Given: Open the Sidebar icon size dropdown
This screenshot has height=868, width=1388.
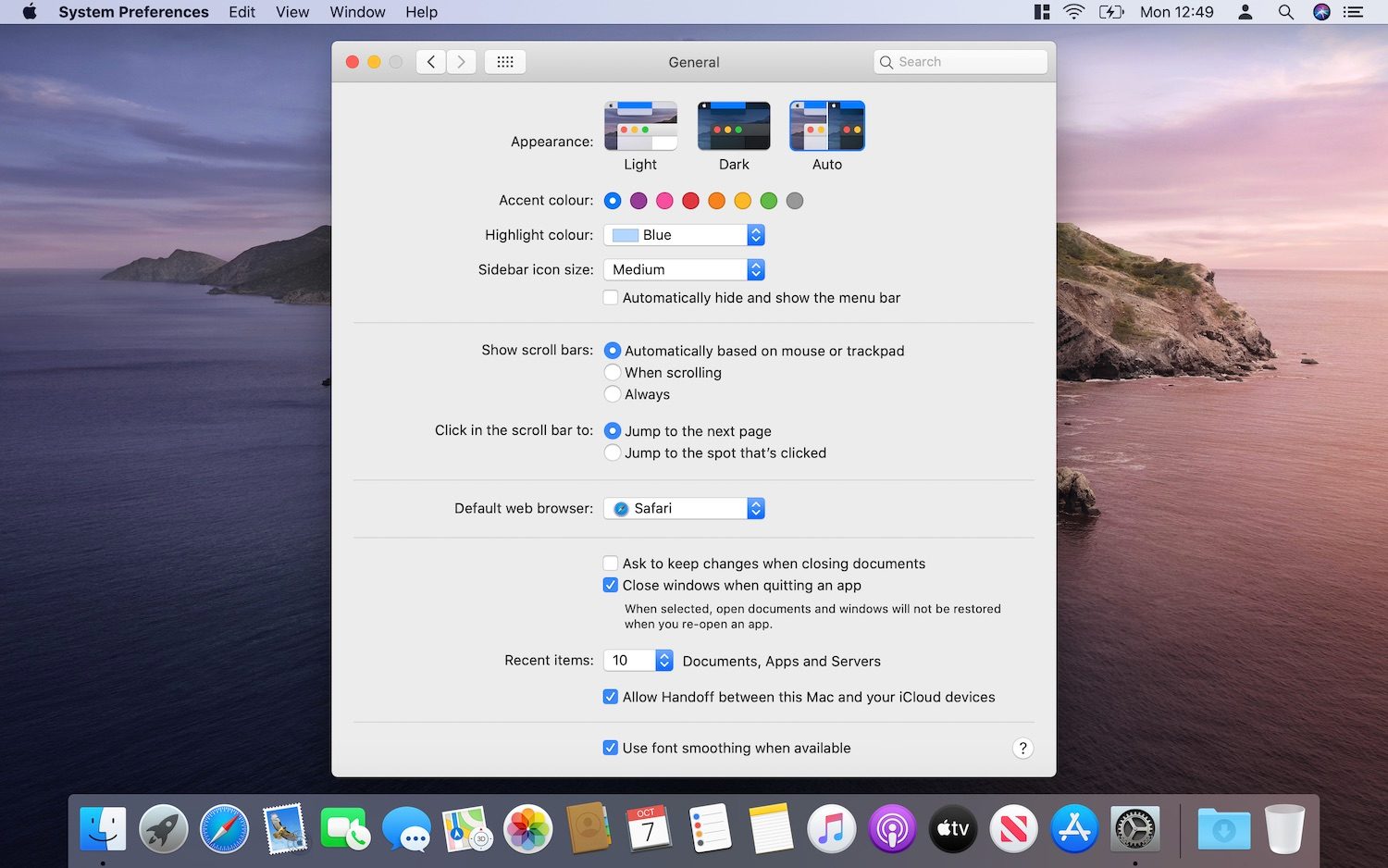Looking at the screenshot, I should pos(684,269).
